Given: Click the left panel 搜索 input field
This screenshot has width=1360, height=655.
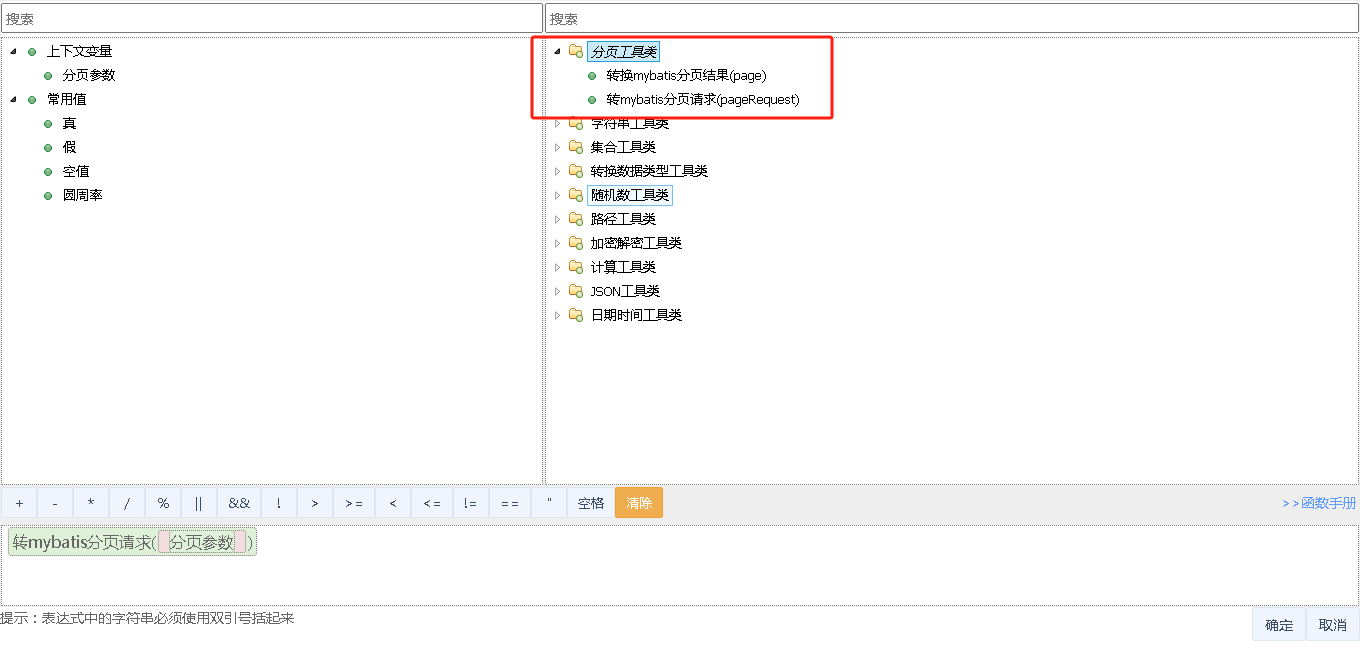Looking at the screenshot, I should tap(272, 18).
